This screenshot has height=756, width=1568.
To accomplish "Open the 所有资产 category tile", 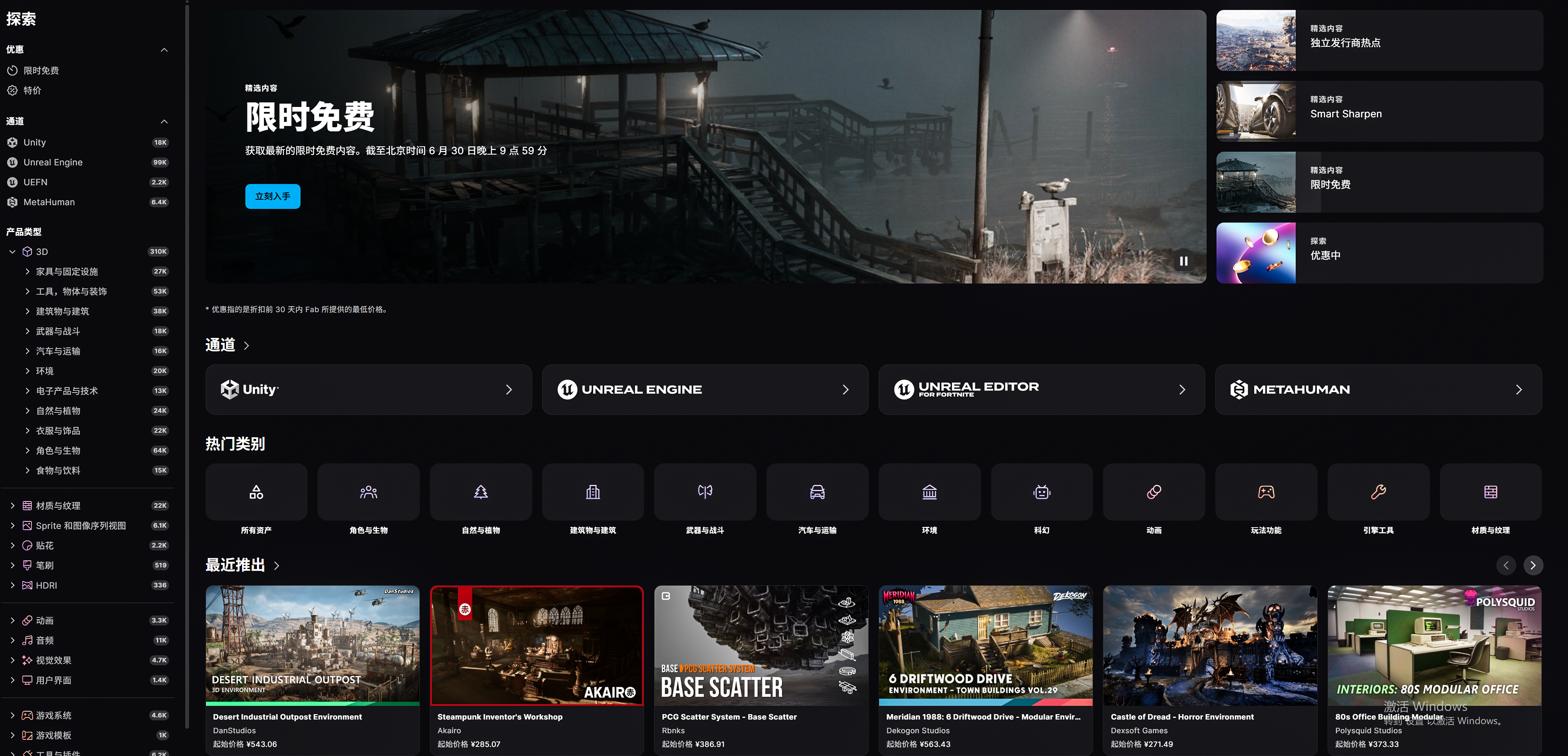I will pos(256,492).
